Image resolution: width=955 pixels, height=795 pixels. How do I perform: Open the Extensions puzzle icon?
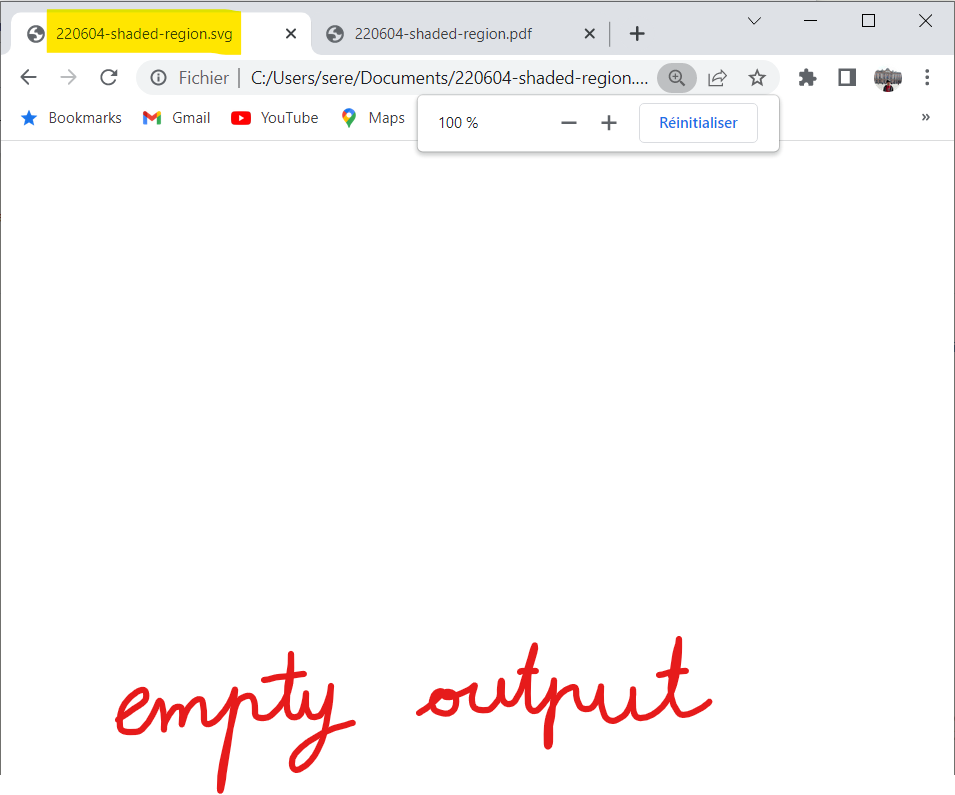click(807, 78)
